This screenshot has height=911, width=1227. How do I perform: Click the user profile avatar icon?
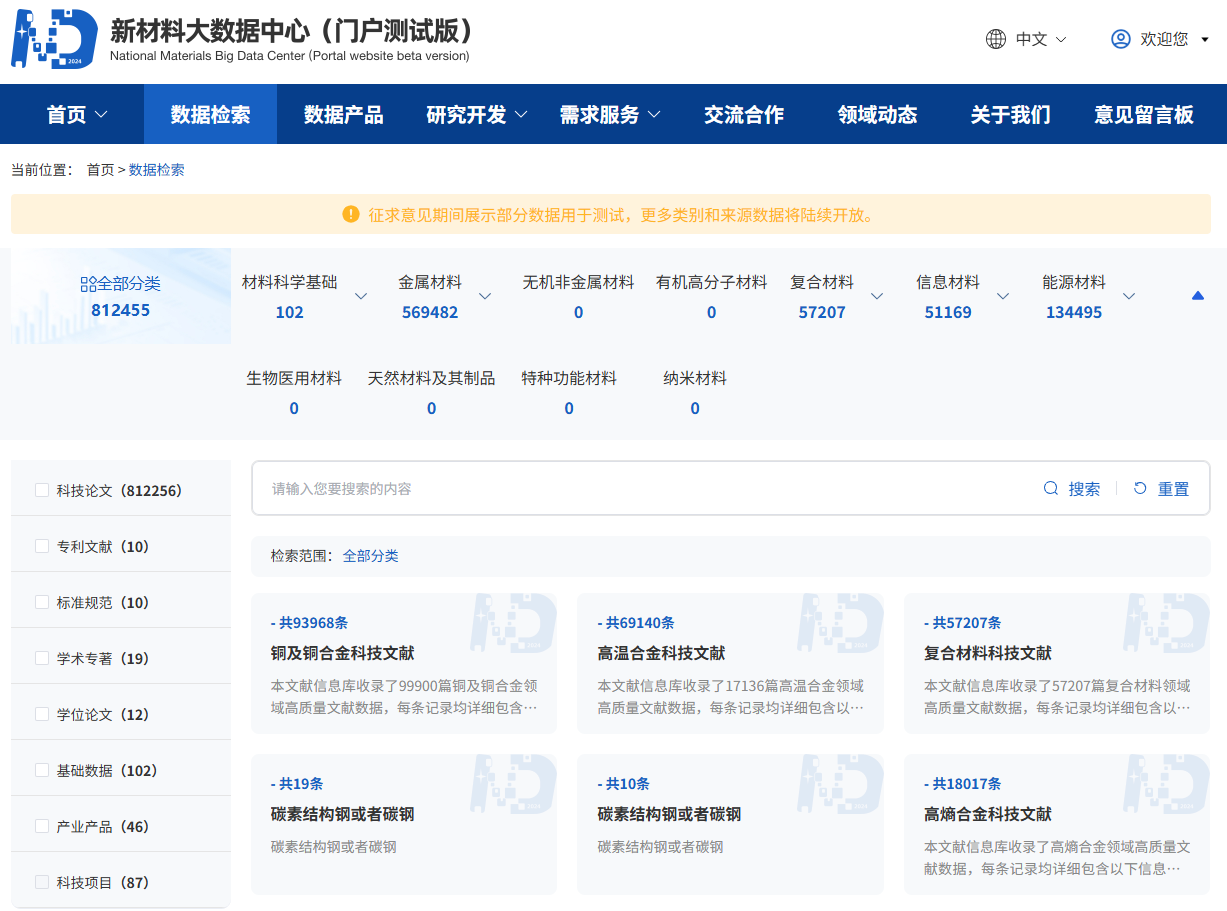point(1120,39)
